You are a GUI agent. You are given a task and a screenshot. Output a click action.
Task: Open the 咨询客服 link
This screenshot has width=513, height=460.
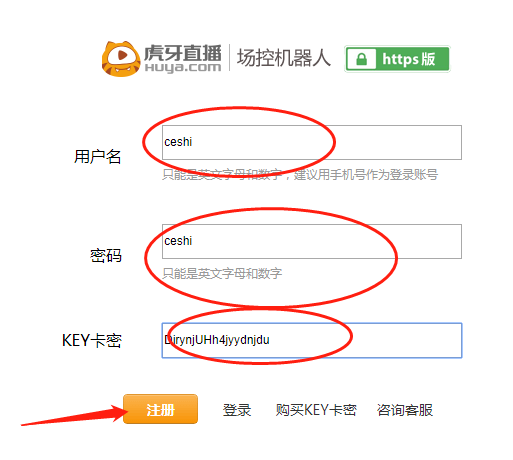(x=405, y=410)
